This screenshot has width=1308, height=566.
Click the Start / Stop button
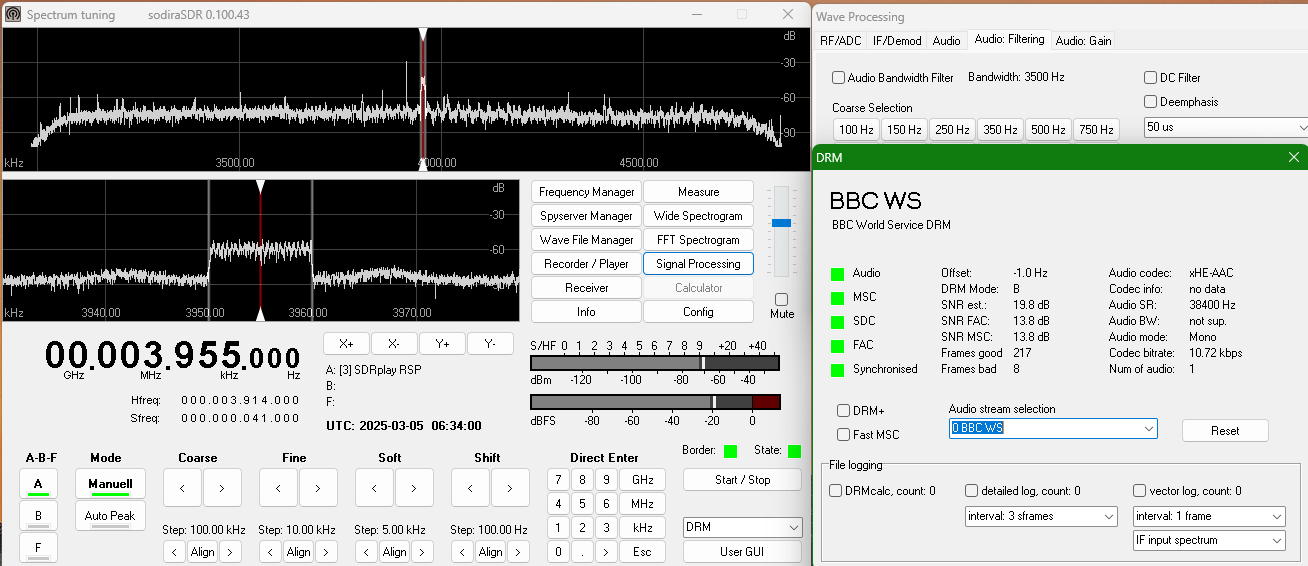[743, 480]
